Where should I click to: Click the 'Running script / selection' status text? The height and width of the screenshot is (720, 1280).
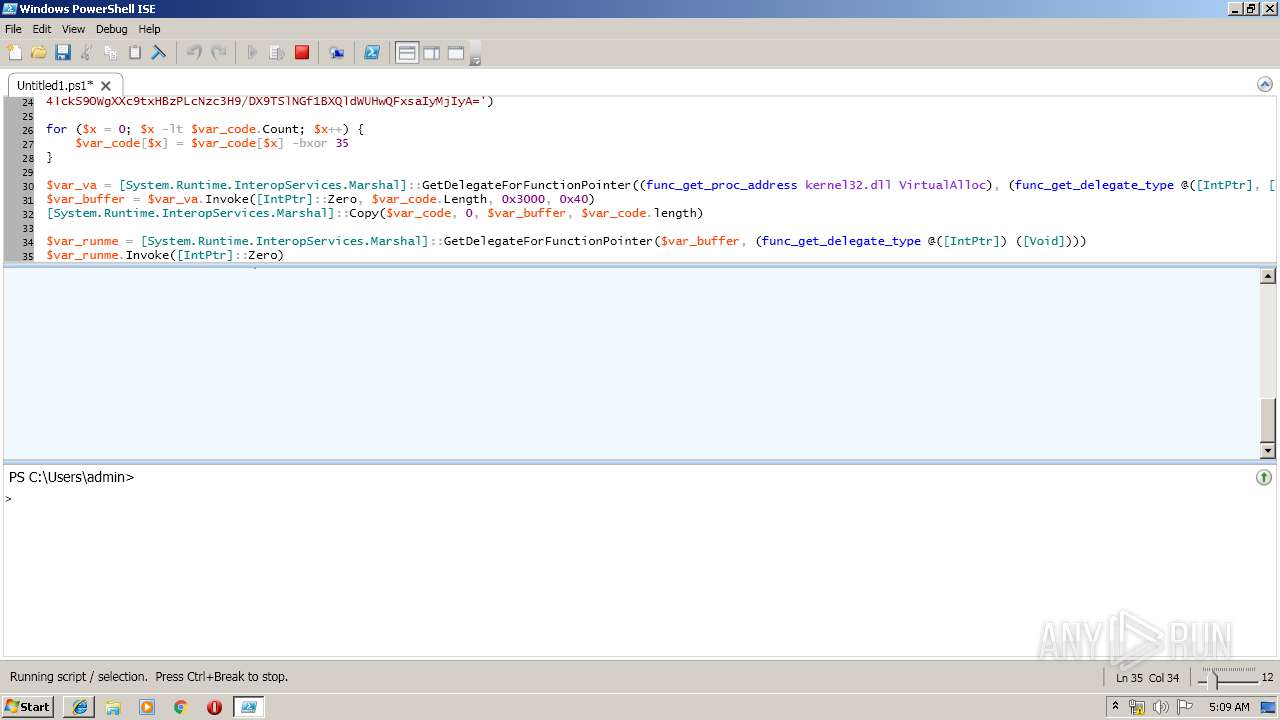(149, 677)
